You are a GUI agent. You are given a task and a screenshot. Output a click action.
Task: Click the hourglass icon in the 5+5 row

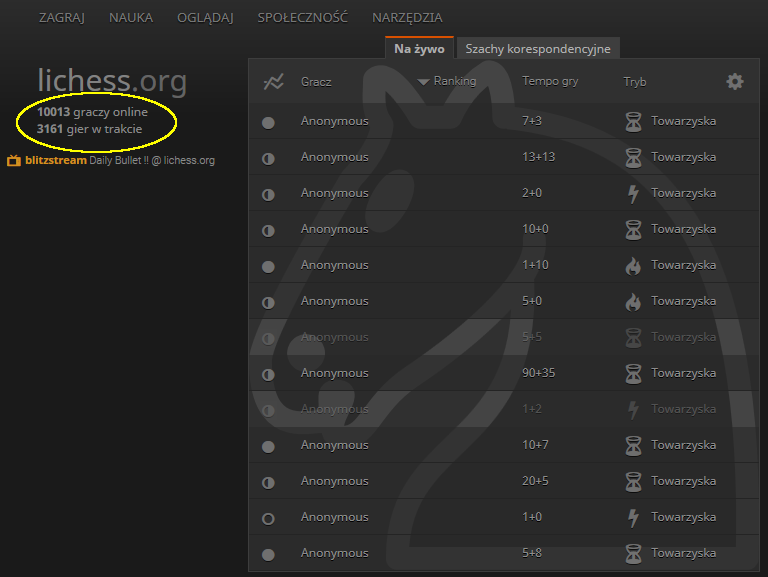click(633, 337)
